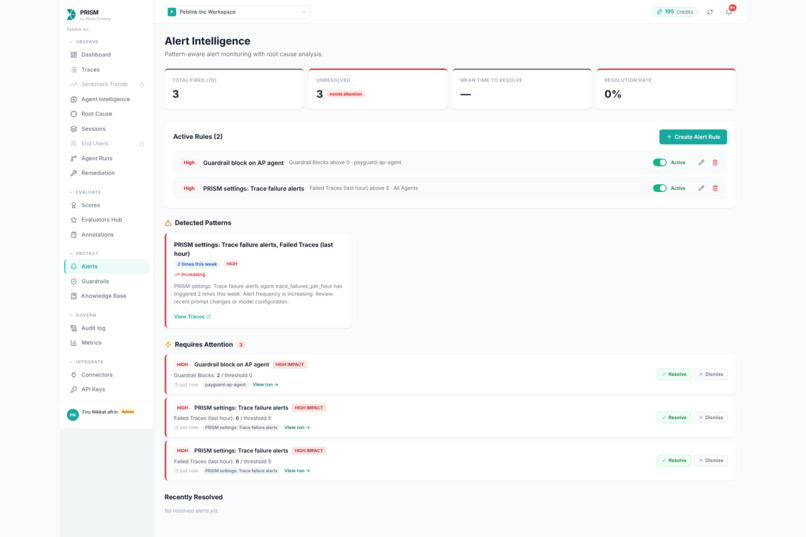Go to End Users menu item

107,143
